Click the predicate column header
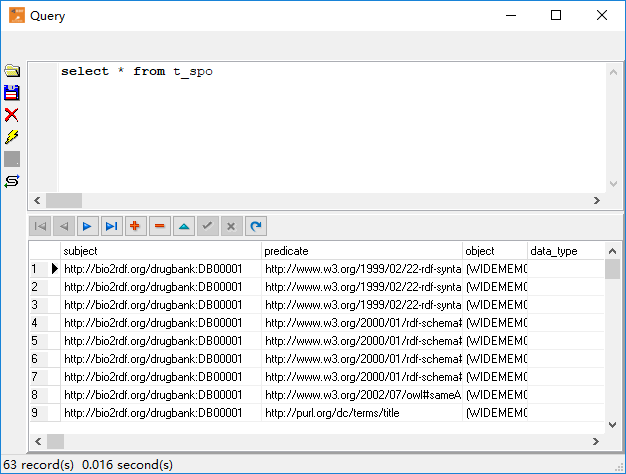Screen dimensions: 626x474 point(360,251)
